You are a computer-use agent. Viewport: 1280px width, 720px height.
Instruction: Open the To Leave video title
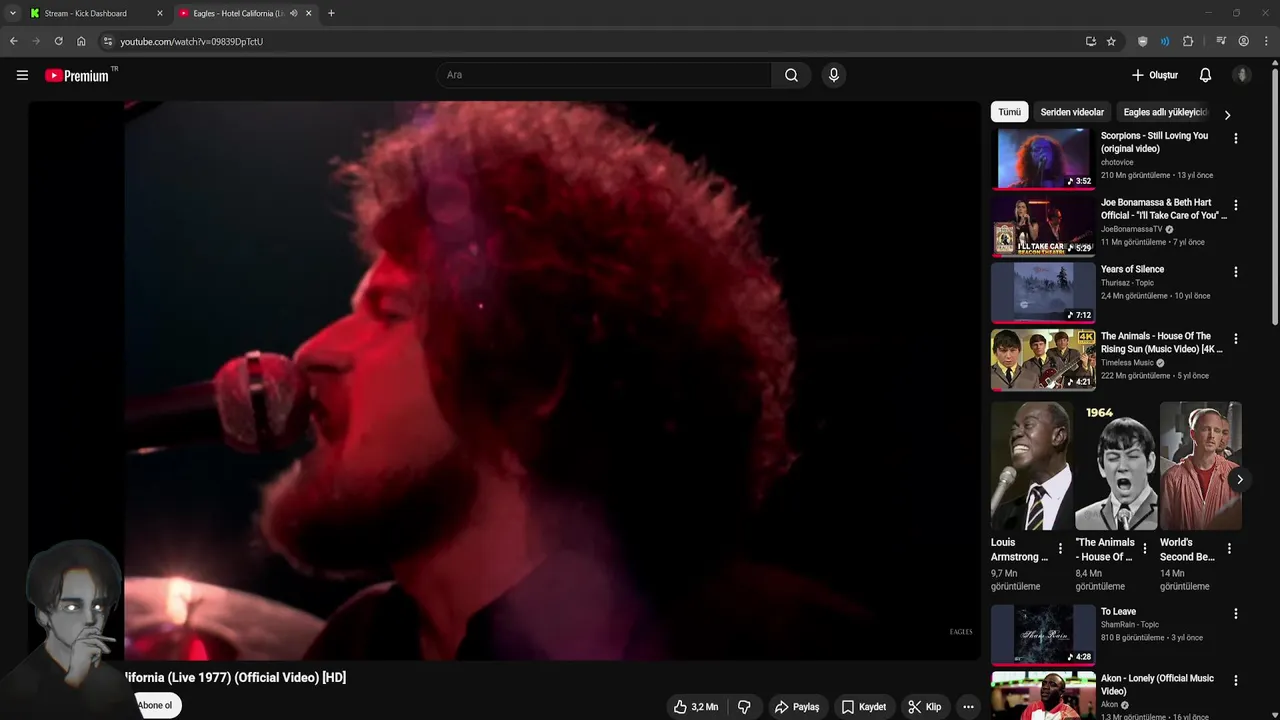click(1118, 611)
